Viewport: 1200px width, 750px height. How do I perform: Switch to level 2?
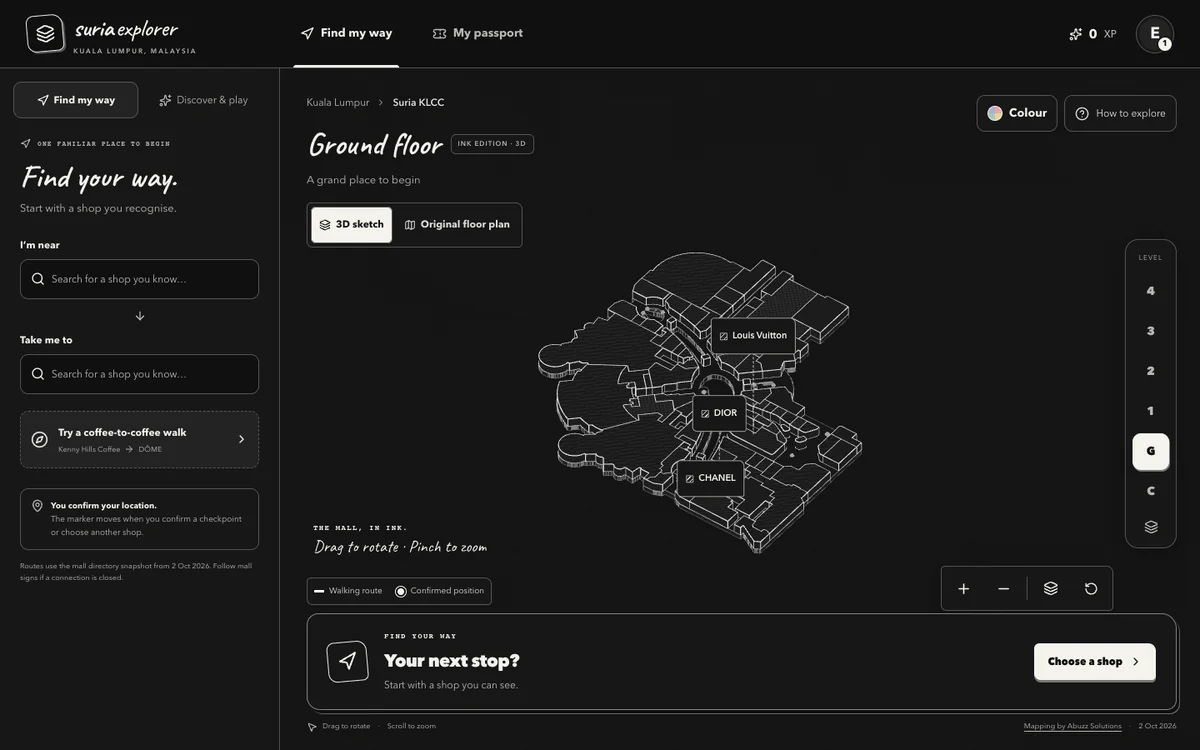click(x=1151, y=371)
